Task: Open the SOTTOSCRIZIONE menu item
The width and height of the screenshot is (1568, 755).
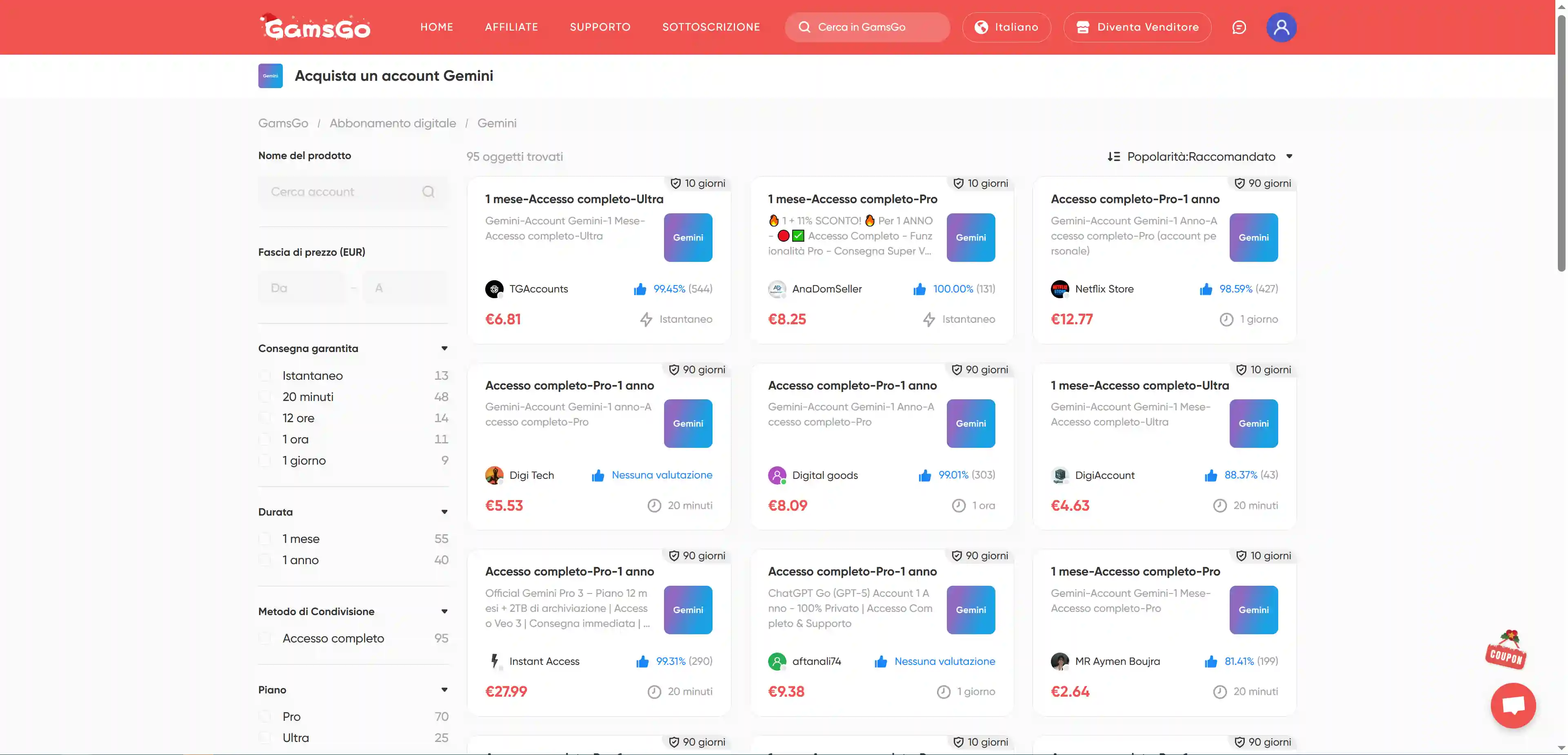Action: pyautogui.click(x=711, y=27)
